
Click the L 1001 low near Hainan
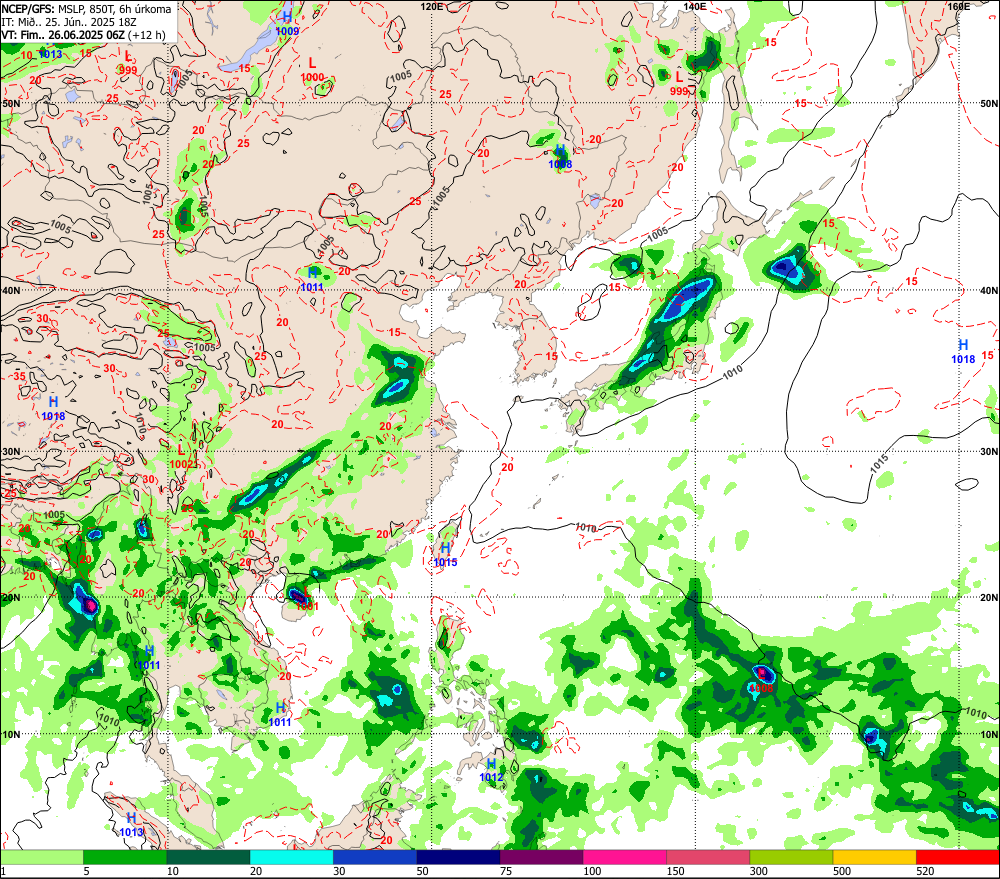(x=307, y=599)
